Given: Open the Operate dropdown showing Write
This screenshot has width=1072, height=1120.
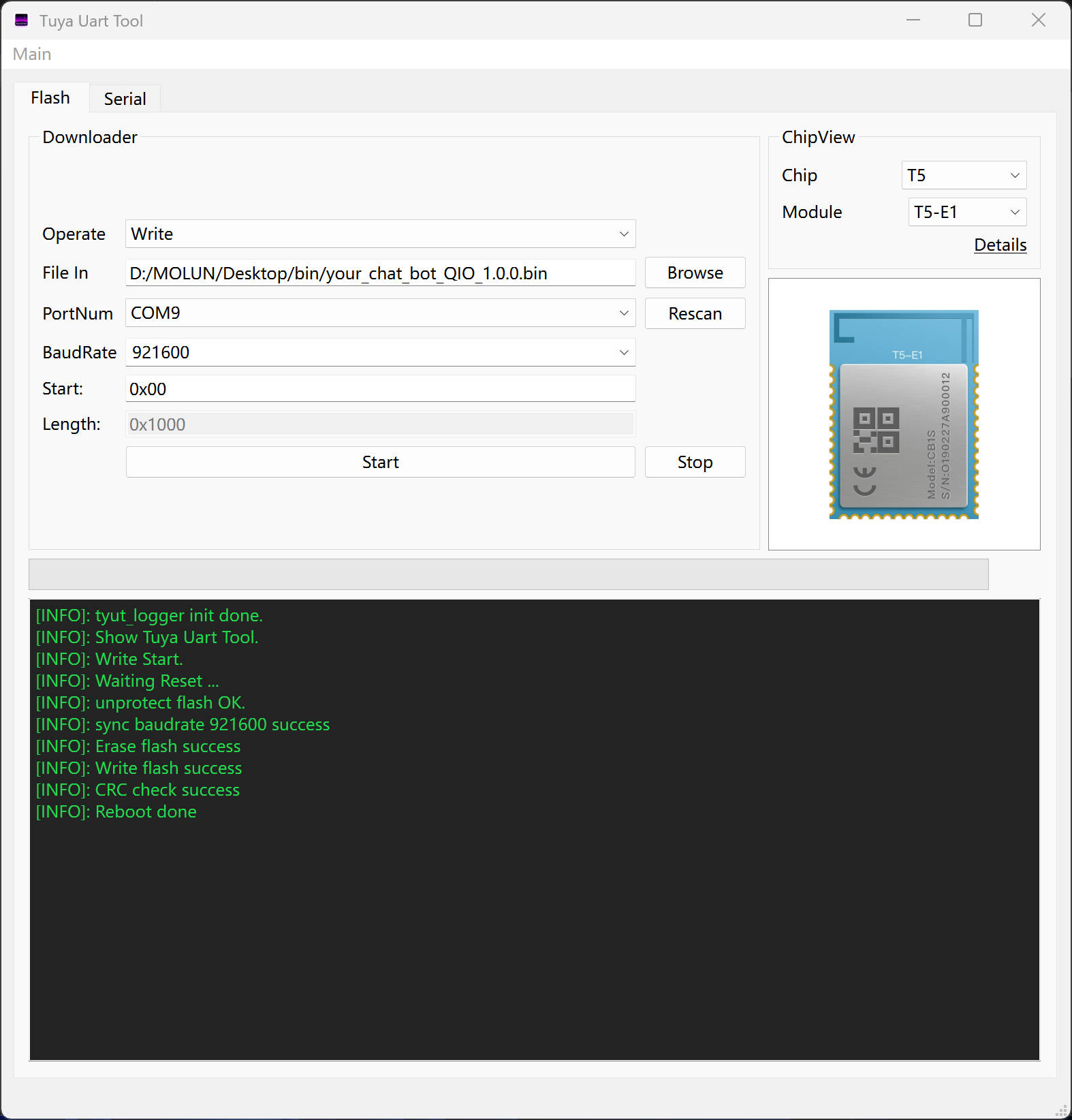Looking at the screenshot, I should coord(380,234).
